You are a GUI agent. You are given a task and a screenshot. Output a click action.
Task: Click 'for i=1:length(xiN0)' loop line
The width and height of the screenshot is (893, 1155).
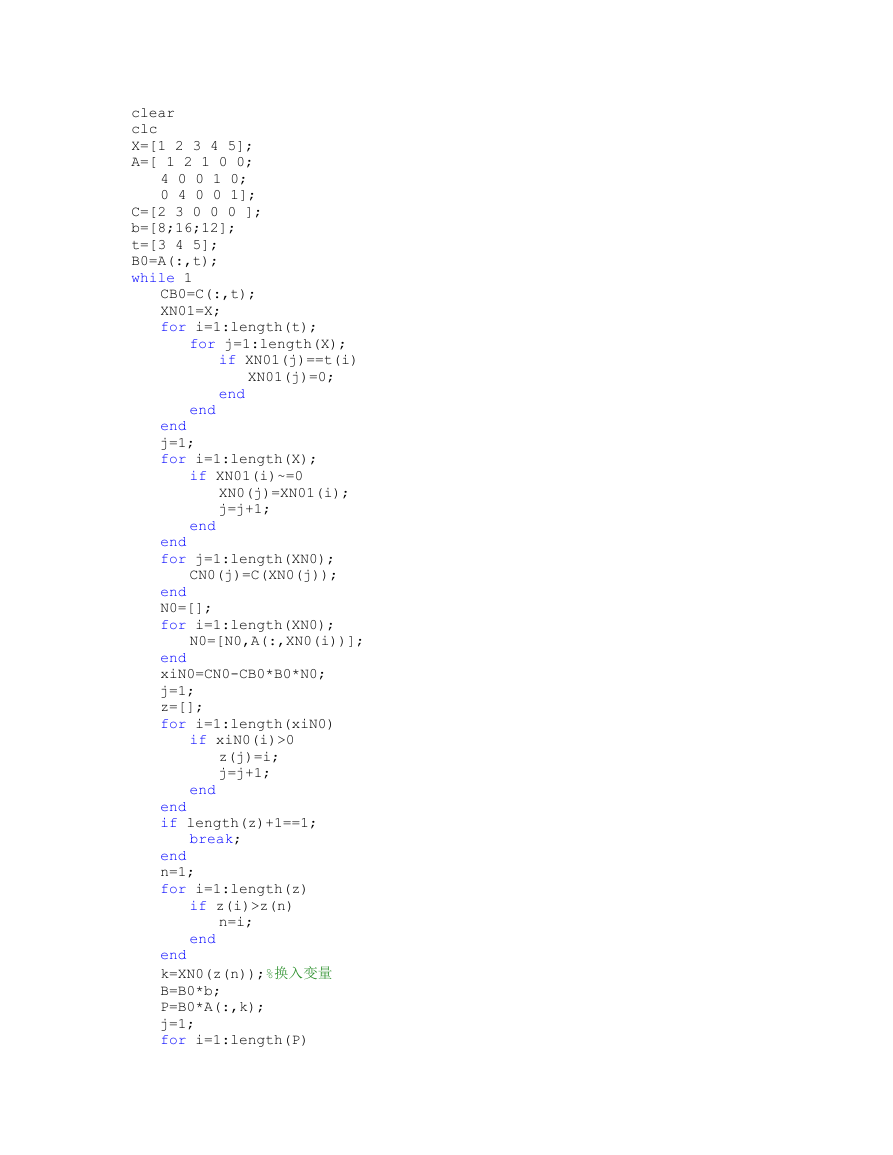pos(247,724)
